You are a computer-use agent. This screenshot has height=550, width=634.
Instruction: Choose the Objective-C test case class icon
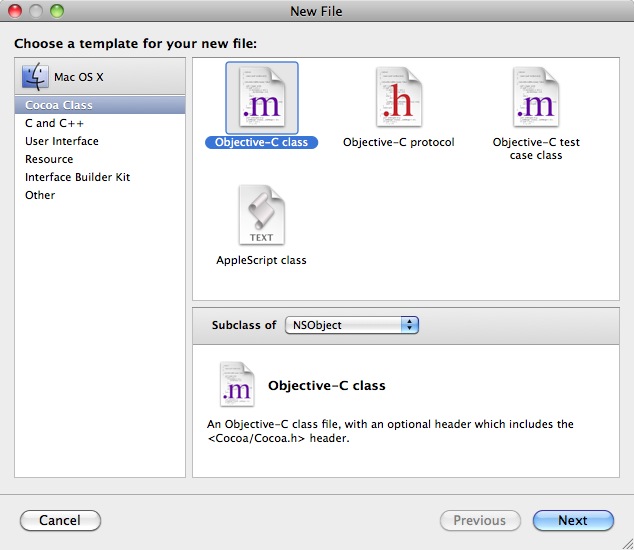tap(536, 98)
